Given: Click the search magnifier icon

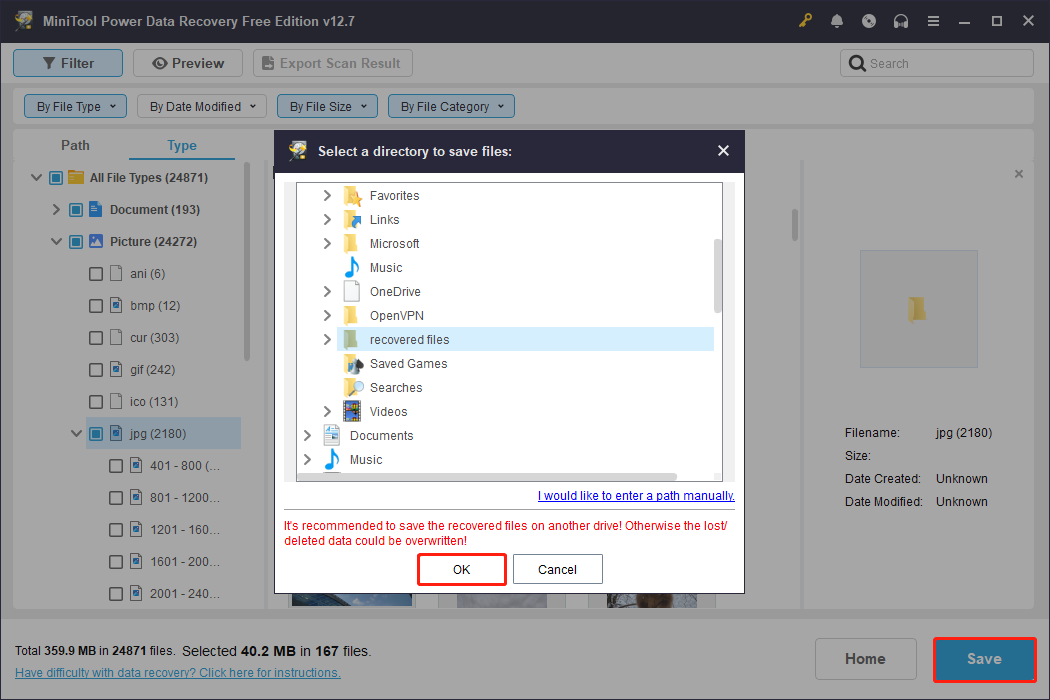Looking at the screenshot, I should [x=858, y=62].
